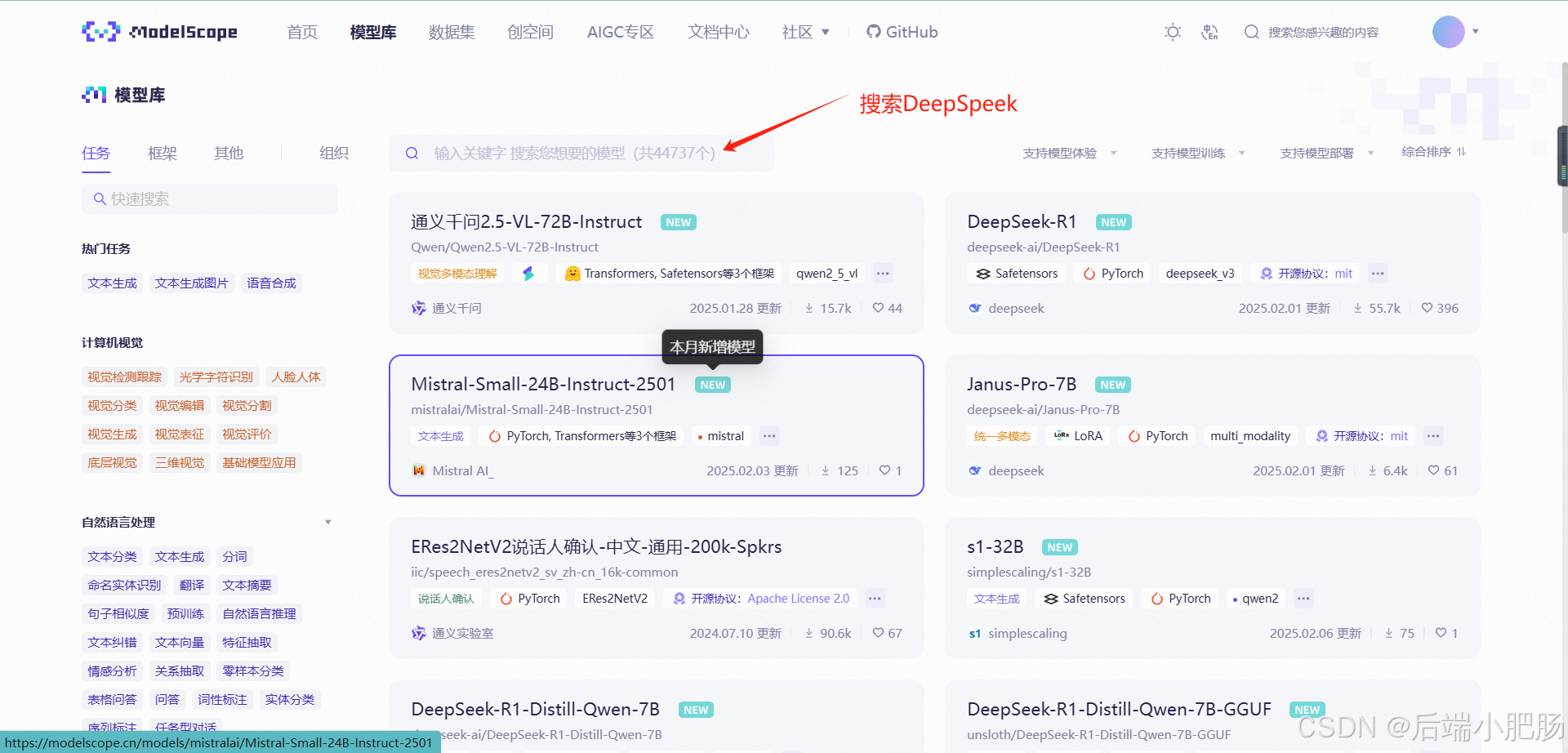This screenshot has height=753, width=1568.
Task: Switch to the 框架 tab
Action: pos(163,153)
